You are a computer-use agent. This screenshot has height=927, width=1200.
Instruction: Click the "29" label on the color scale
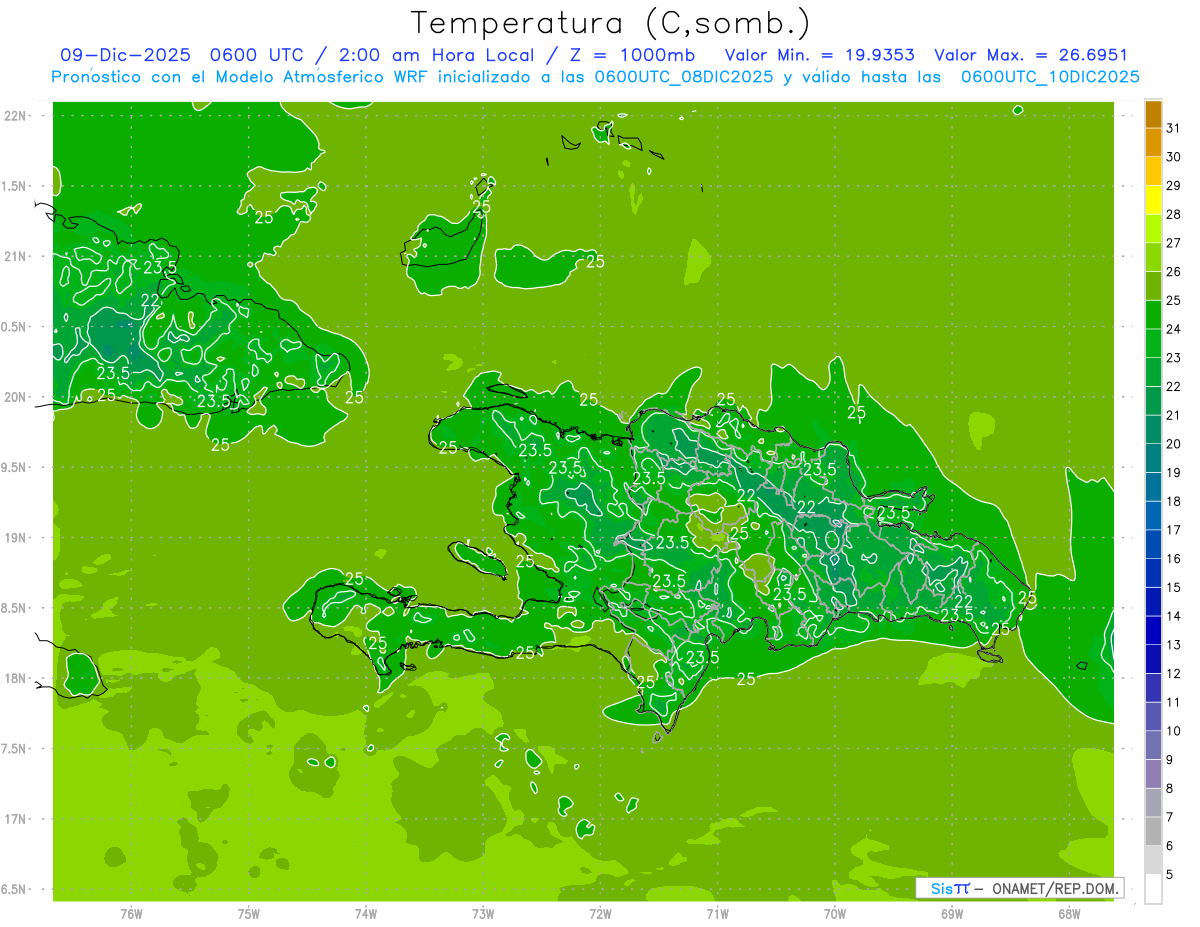coord(1173,185)
